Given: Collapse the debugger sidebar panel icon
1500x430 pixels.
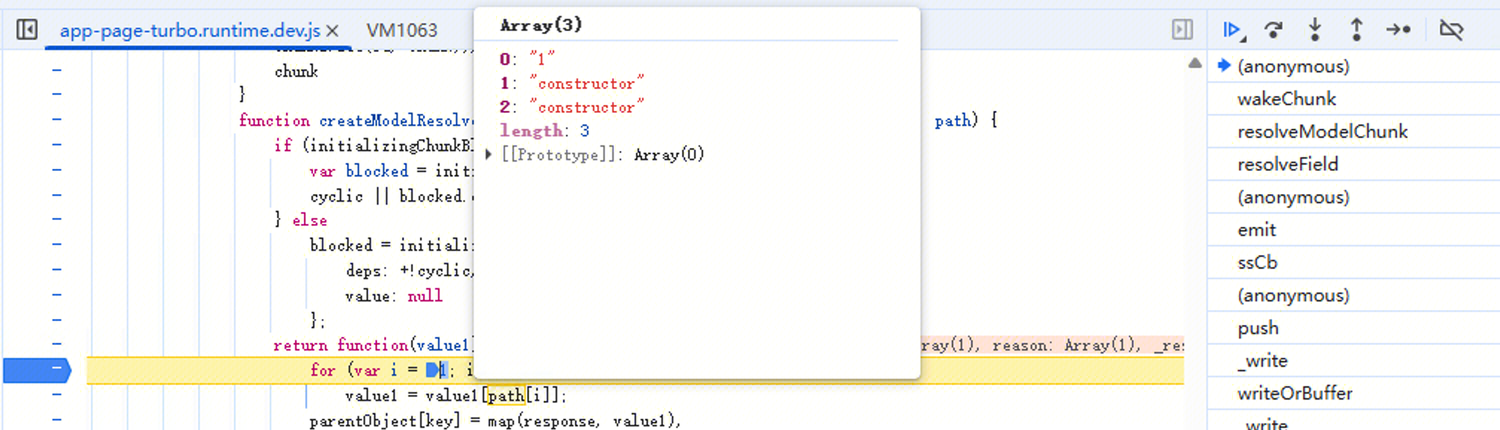Looking at the screenshot, I should 1182,30.
